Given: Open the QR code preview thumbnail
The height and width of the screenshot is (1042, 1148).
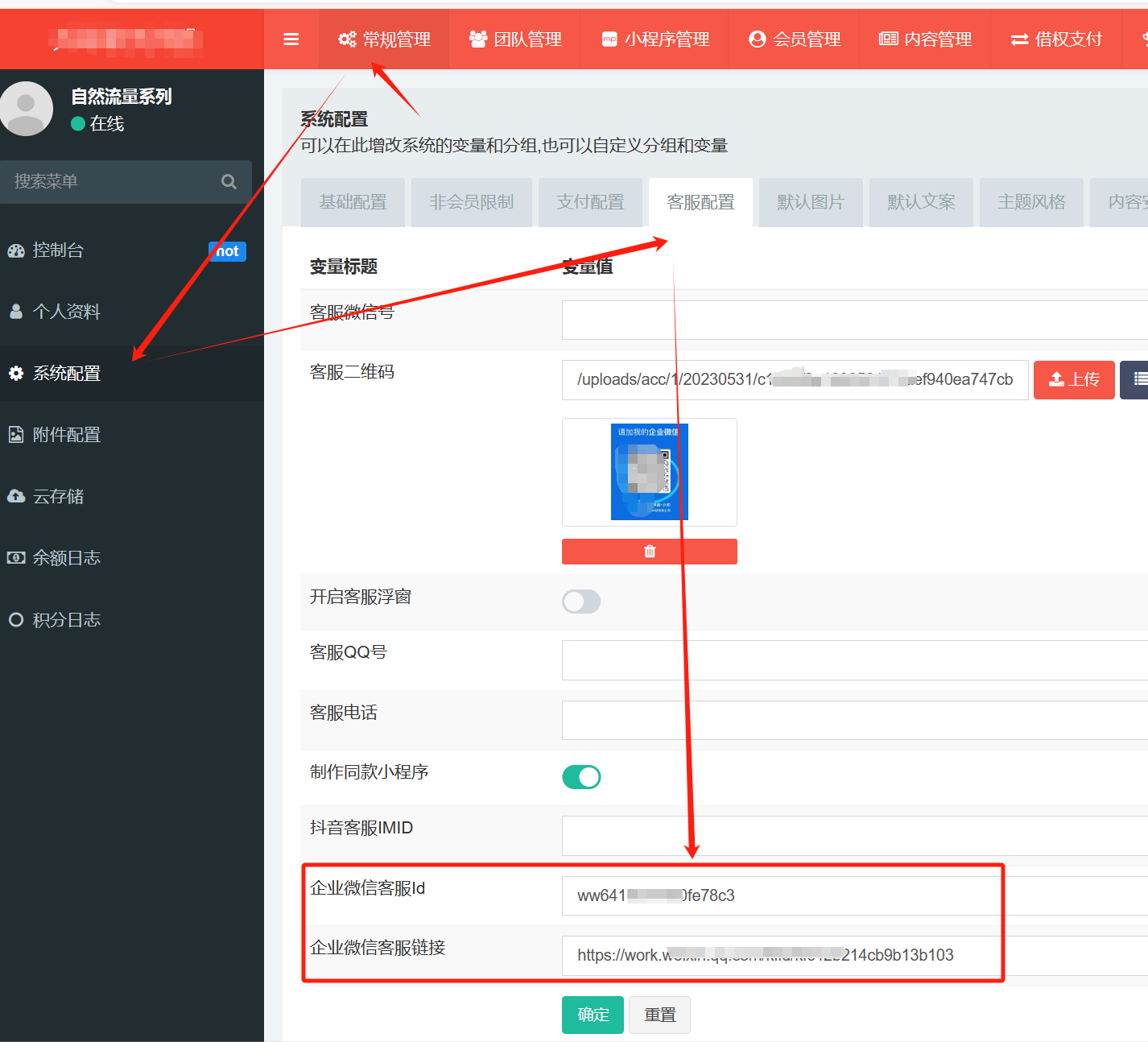Looking at the screenshot, I should (650, 472).
